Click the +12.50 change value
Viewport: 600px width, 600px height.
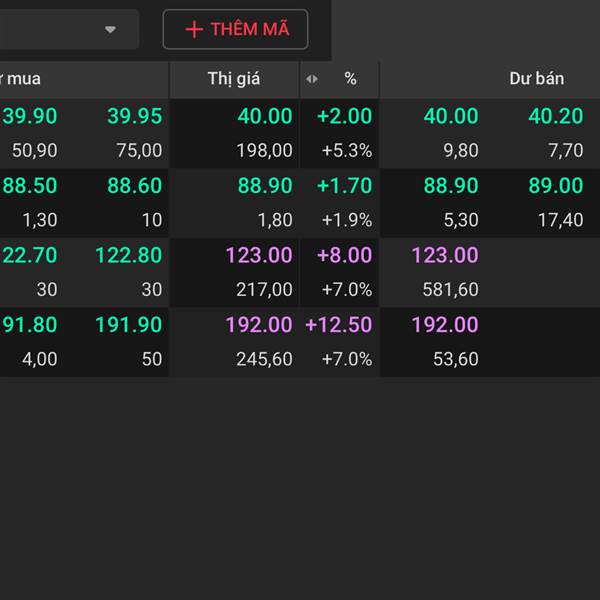point(339,325)
